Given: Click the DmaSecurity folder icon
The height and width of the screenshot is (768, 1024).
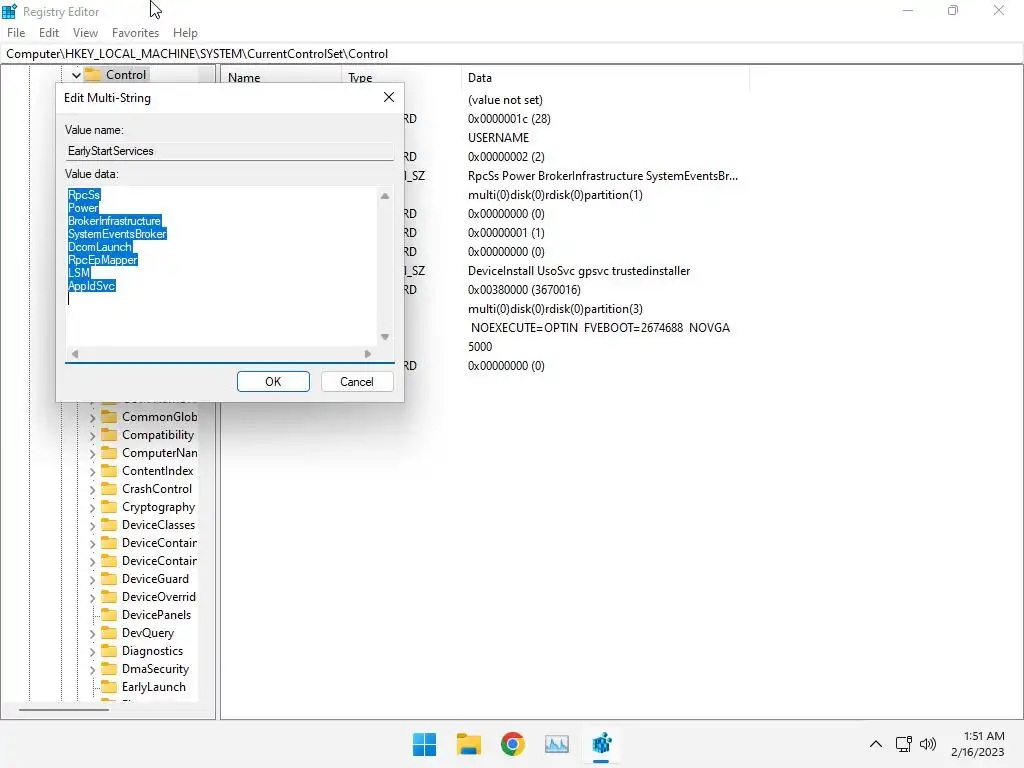Looking at the screenshot, I should 109,669.
